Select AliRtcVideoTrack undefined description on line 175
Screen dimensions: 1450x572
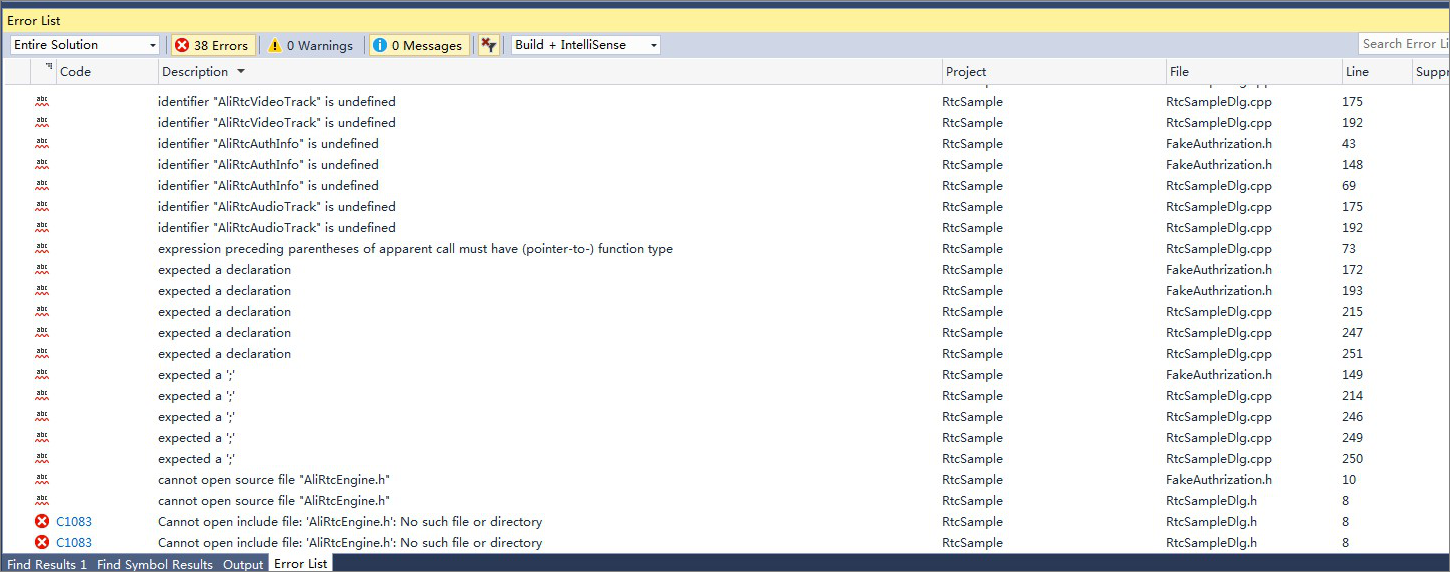tap(277, 102)
